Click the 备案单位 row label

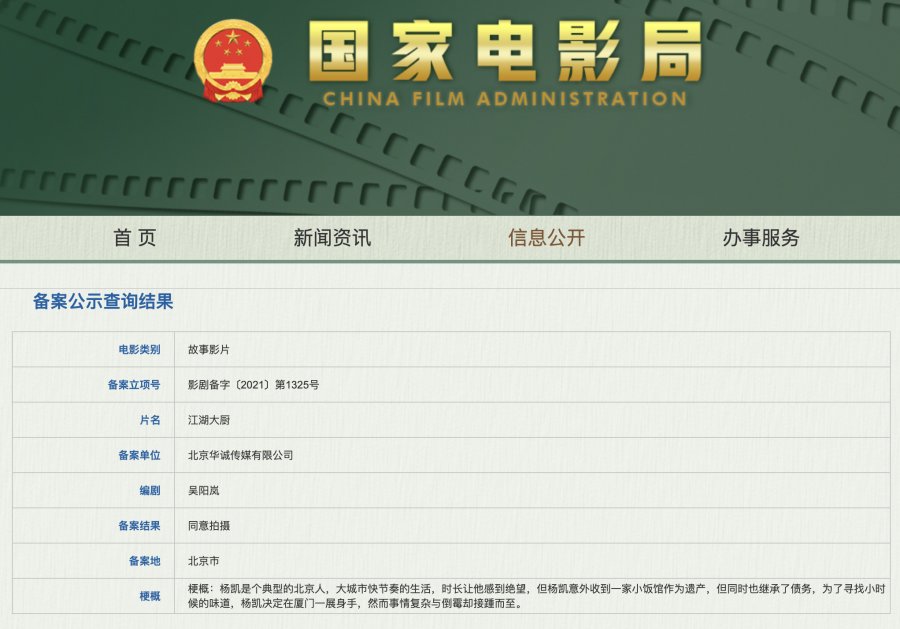click(138, 455)
